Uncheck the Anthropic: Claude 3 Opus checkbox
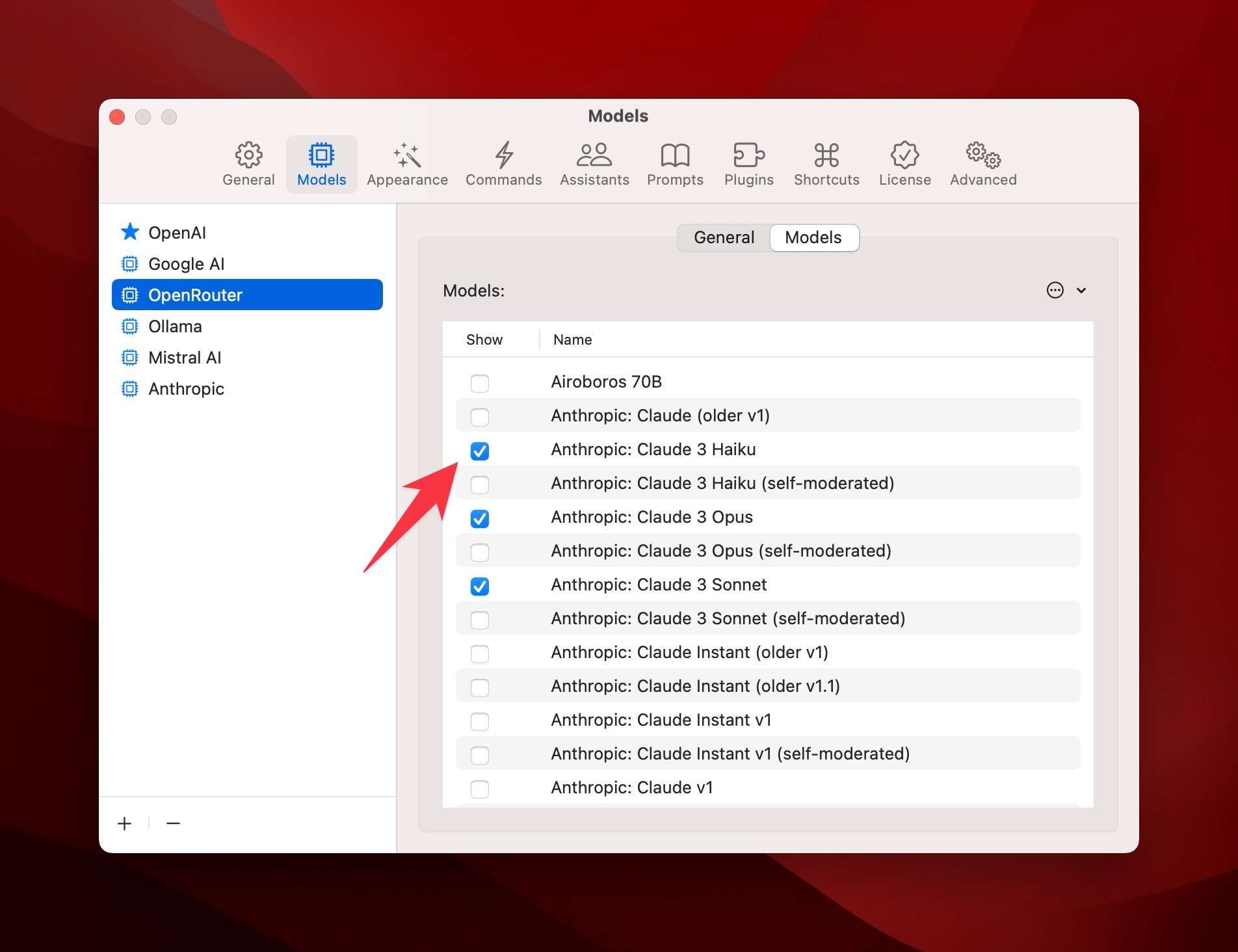This screenshot has height=952, width=1238. pos(480,518)
